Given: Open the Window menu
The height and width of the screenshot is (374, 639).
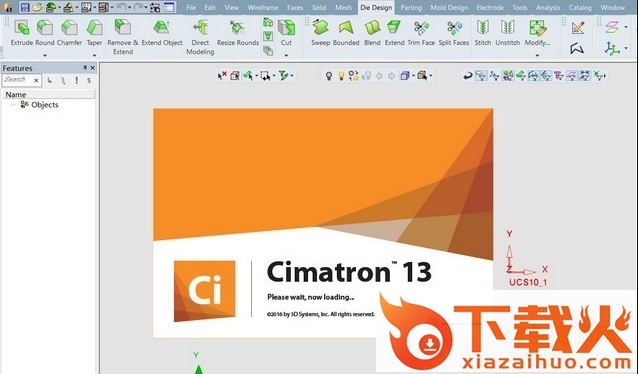Looking at the screenshot, I should tap(613, 7).
